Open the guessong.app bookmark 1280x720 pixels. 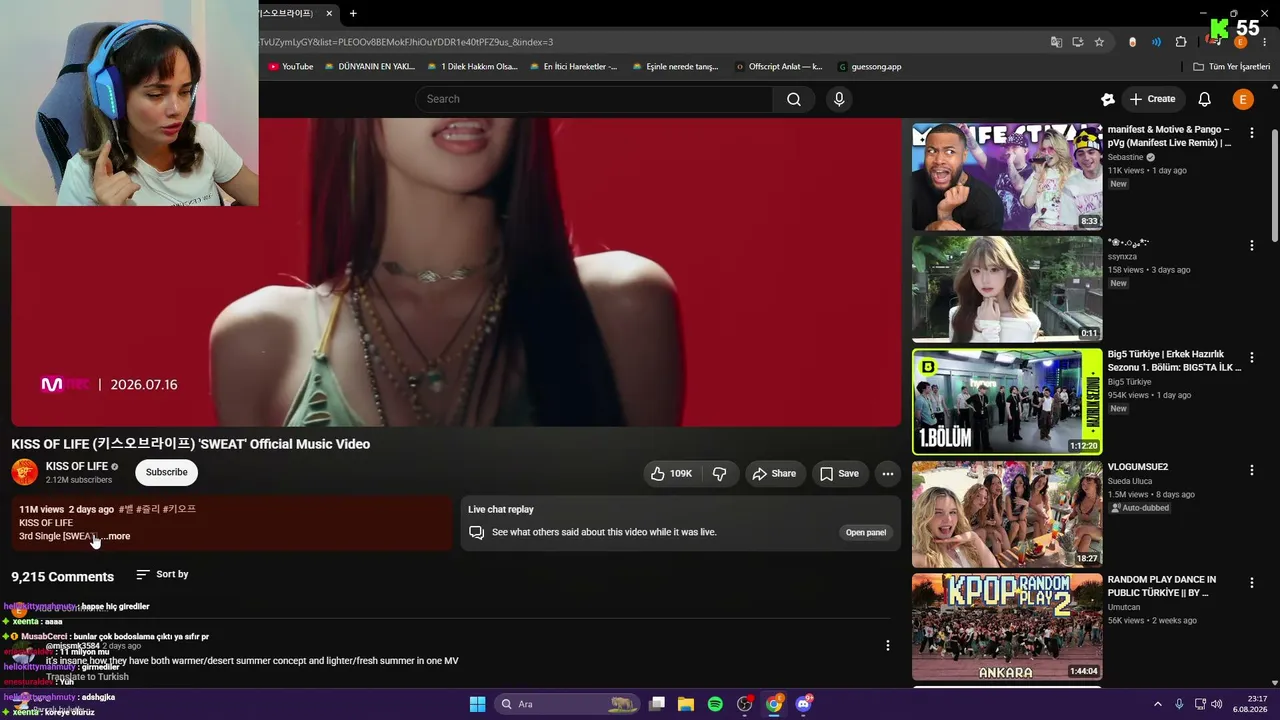[869, 67]
